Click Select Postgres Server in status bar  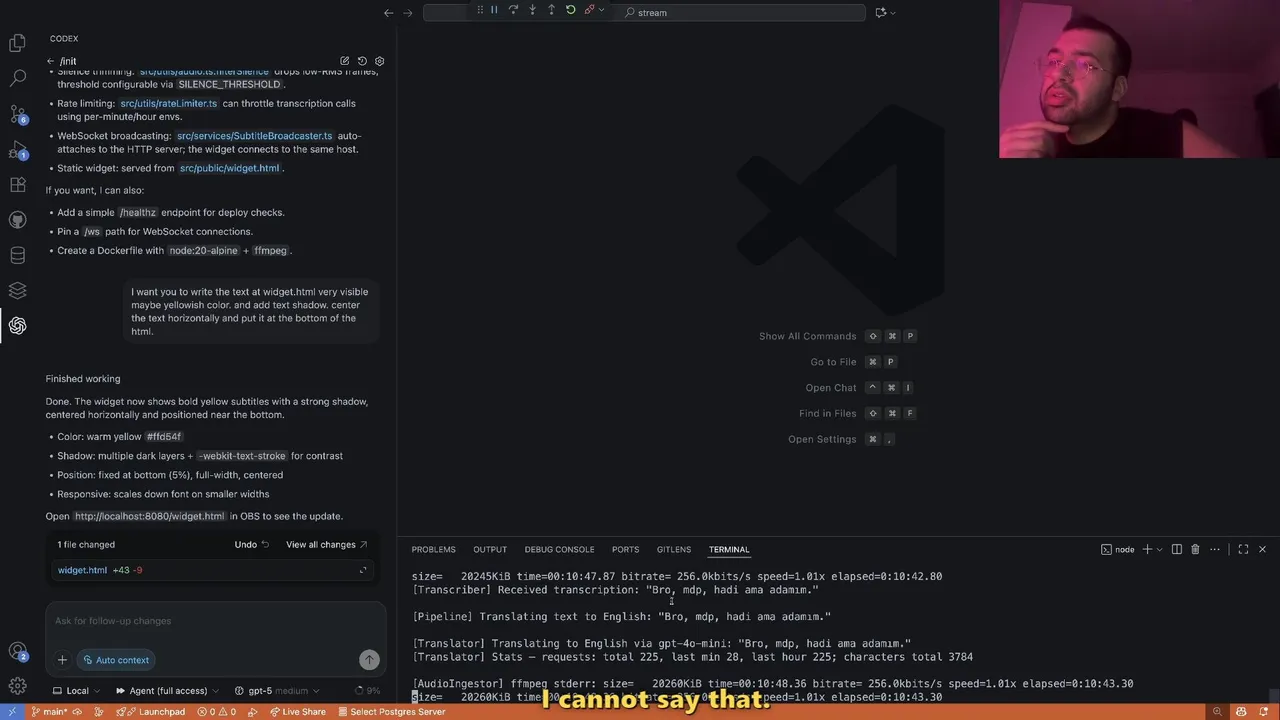click(391, 712)
